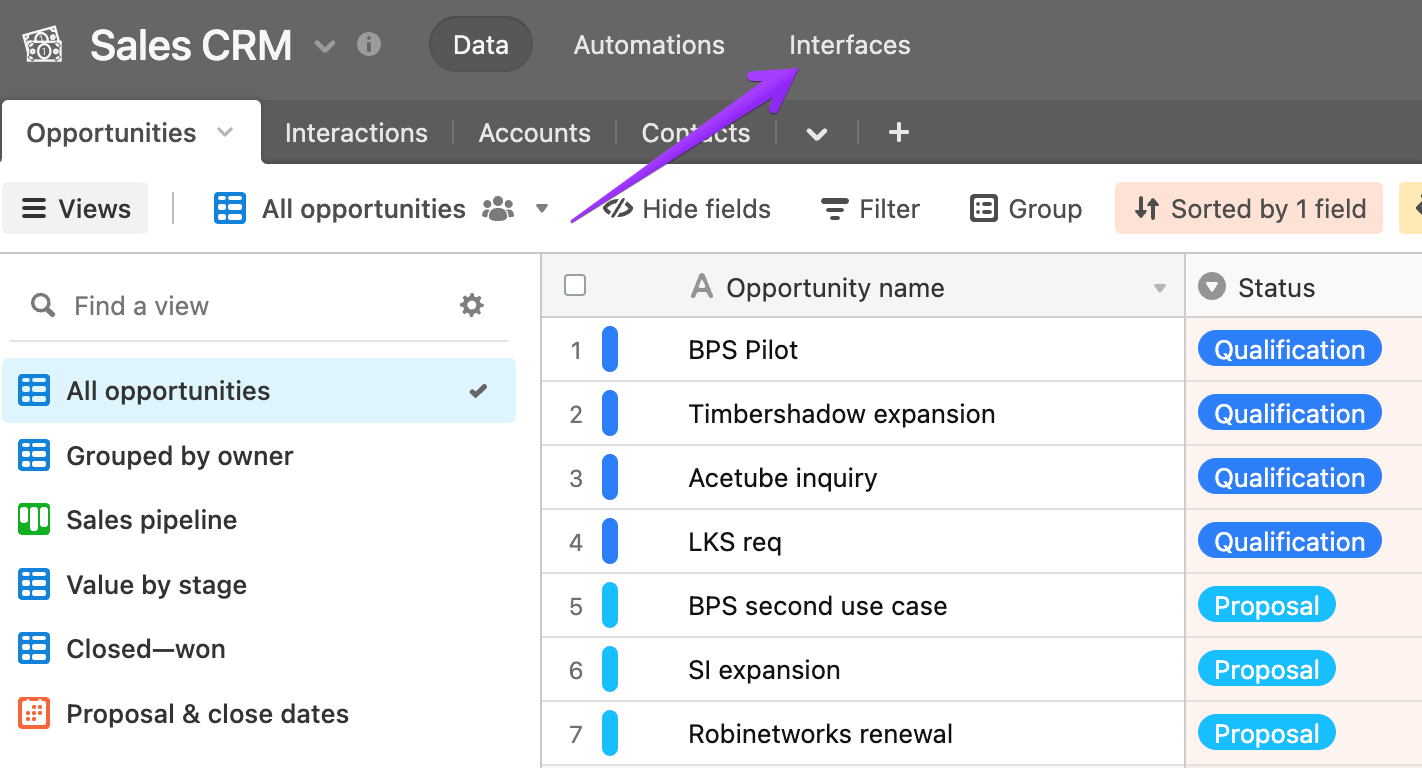Click collaborative view people icon

click(498, 209)
